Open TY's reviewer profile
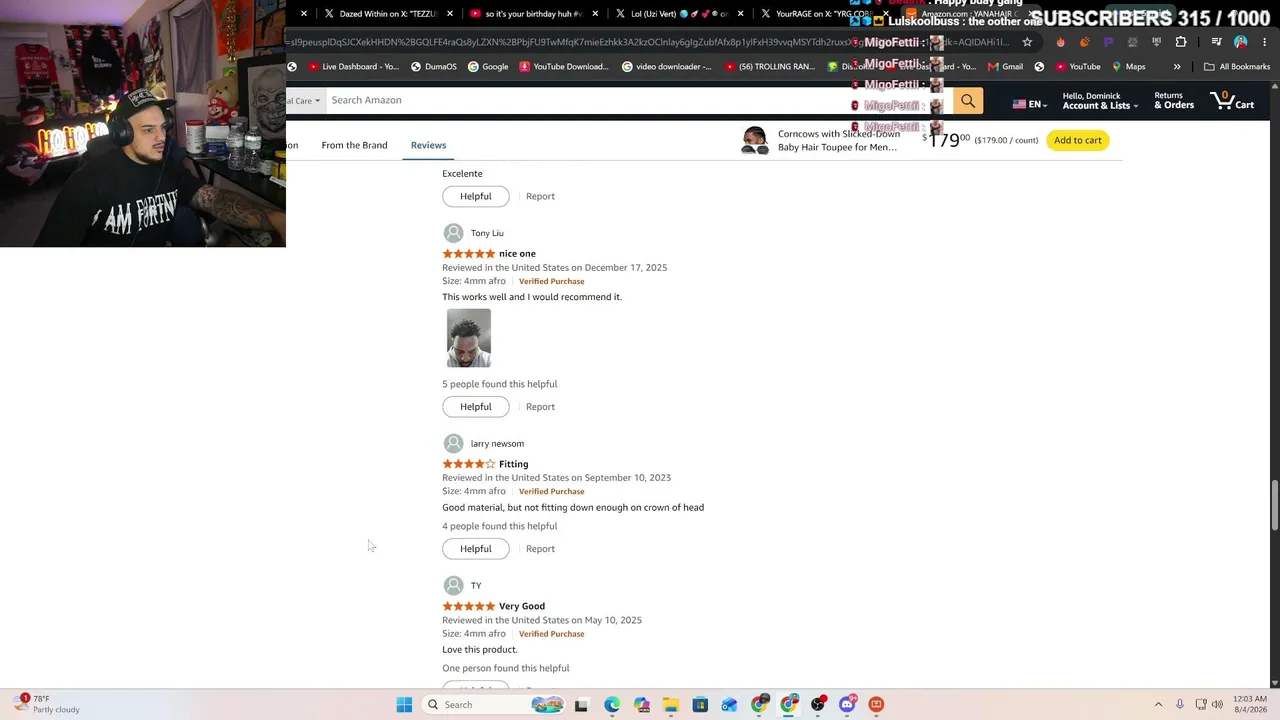 click(463, 585)
